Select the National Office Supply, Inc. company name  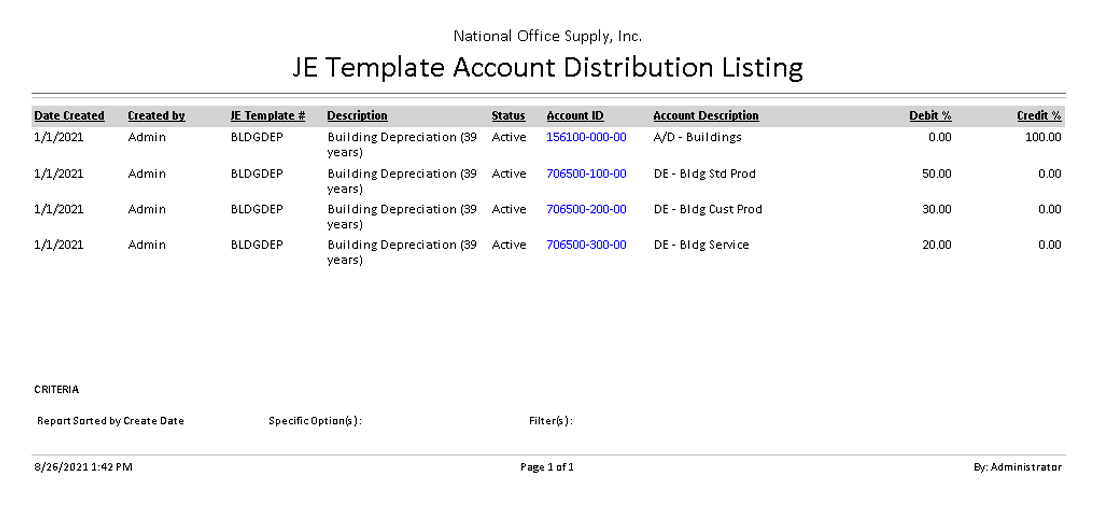pyautogui.click(x=547, y=36)
